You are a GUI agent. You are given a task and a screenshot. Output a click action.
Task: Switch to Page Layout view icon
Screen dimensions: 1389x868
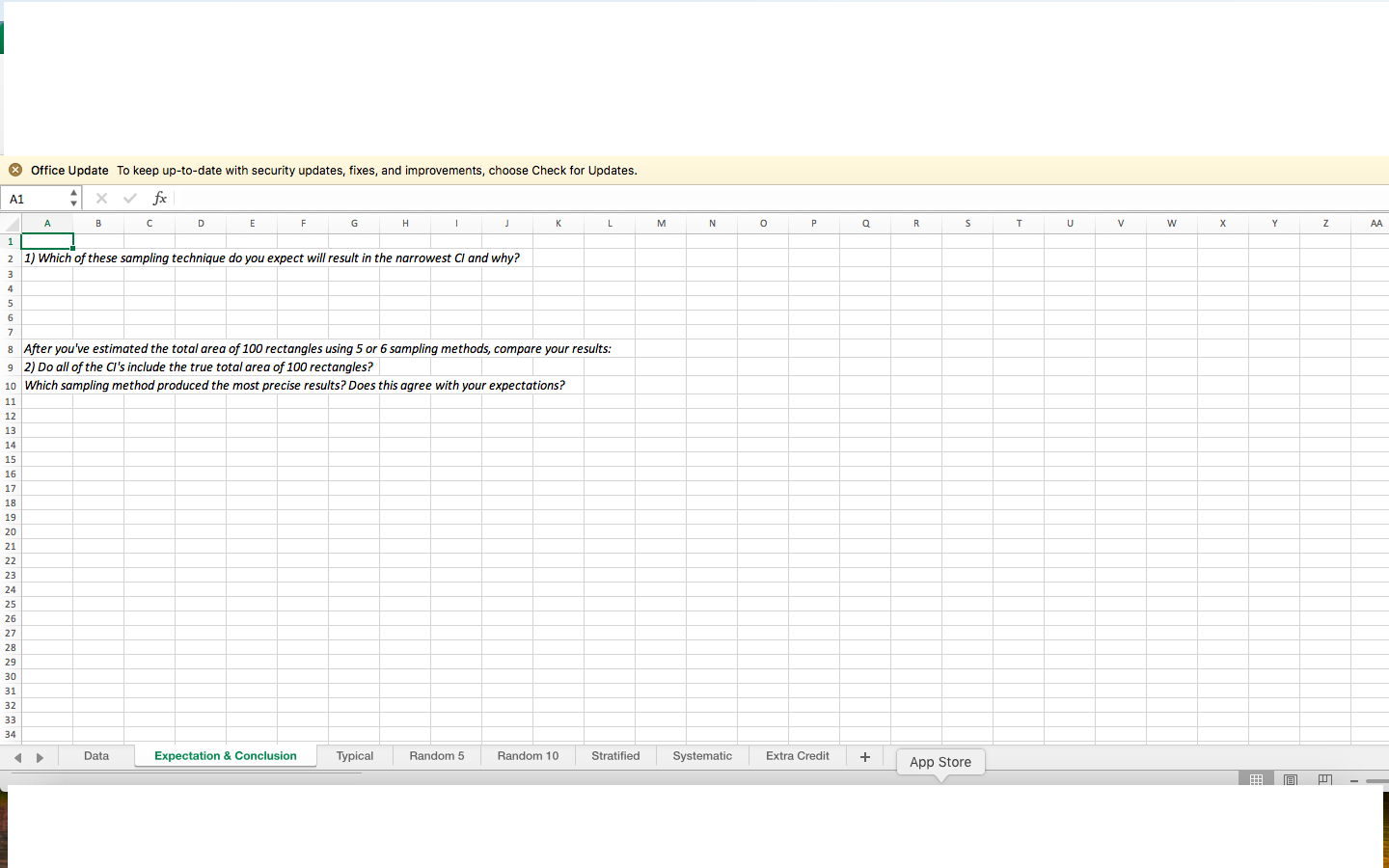pyautogui.click(x=1291, y=779)
